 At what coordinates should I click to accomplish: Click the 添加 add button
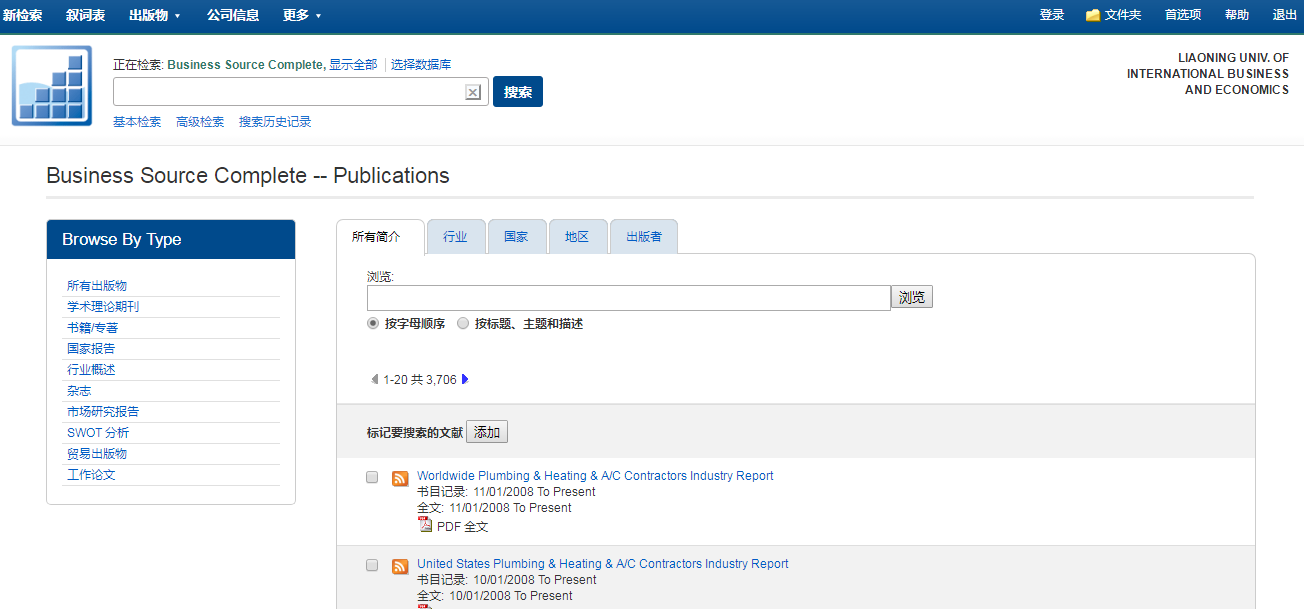(487, 432)
